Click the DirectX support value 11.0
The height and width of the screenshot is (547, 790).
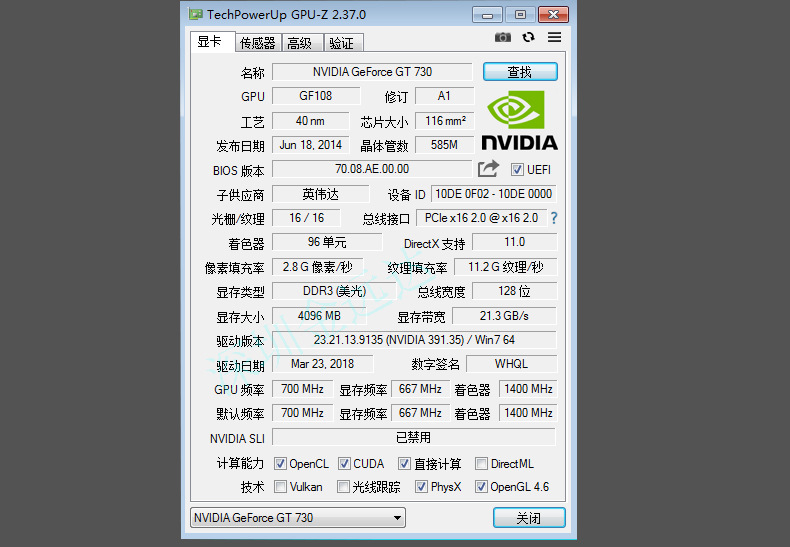coord(514,242)
